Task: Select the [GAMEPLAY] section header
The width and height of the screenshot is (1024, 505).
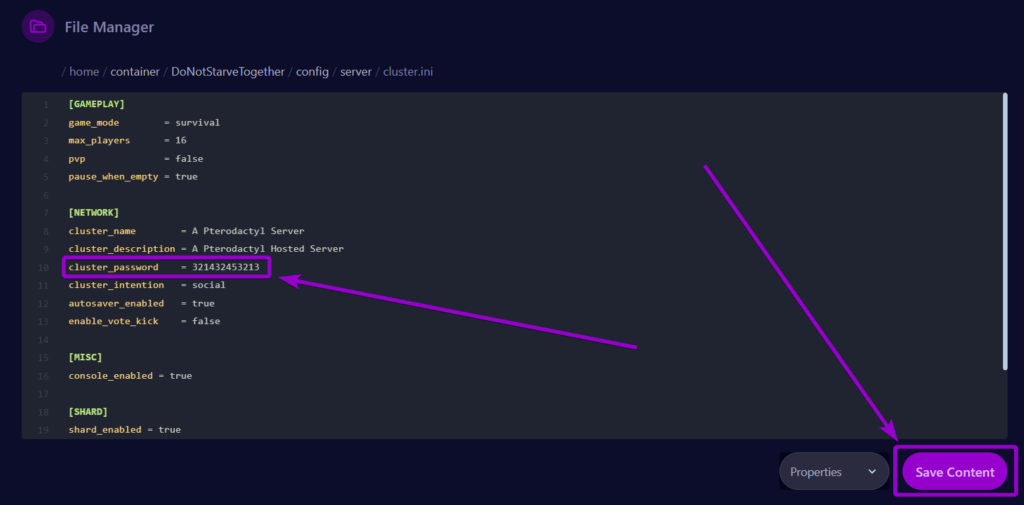Action: (96, 104)
